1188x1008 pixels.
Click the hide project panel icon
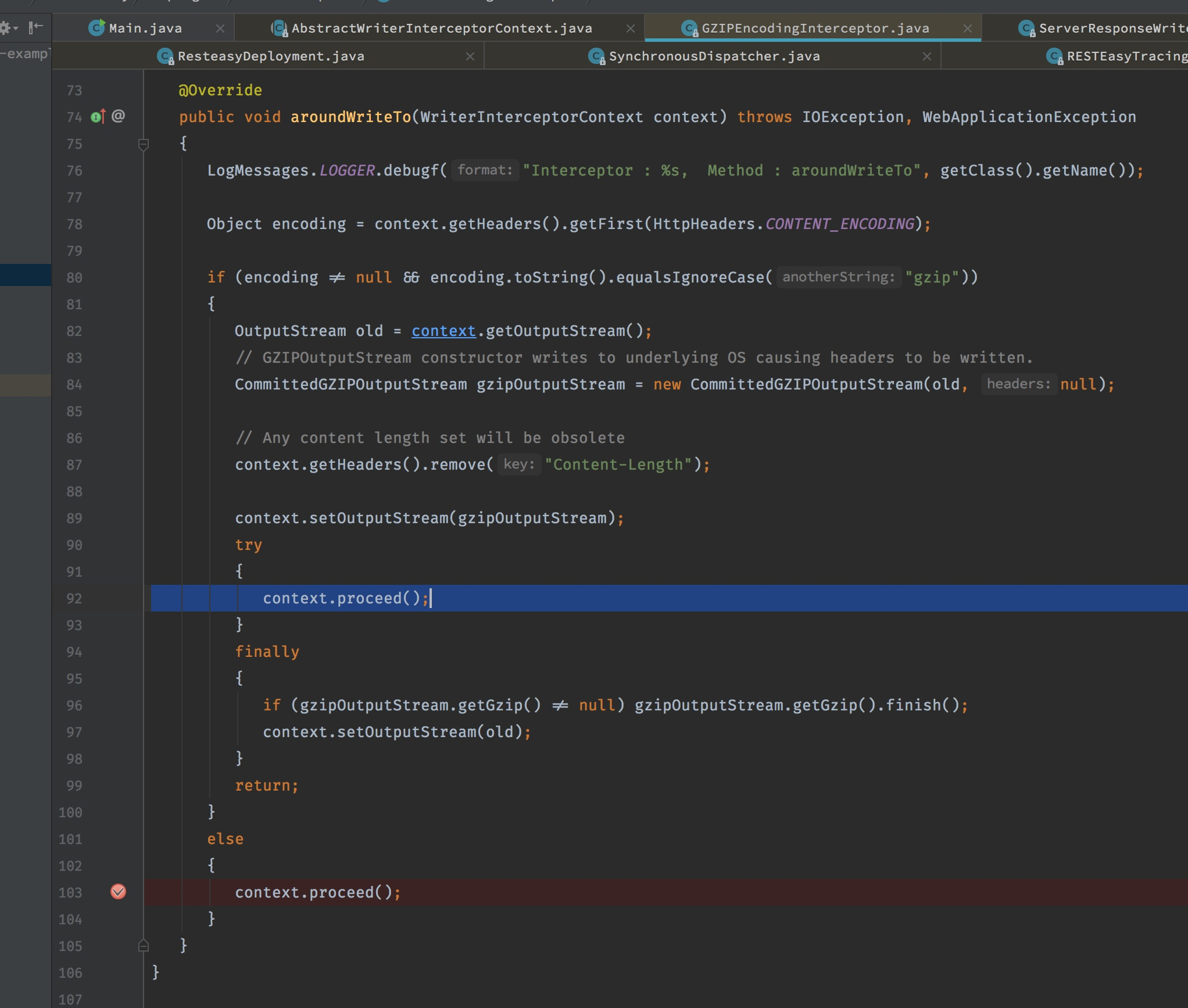pos(36,27)
